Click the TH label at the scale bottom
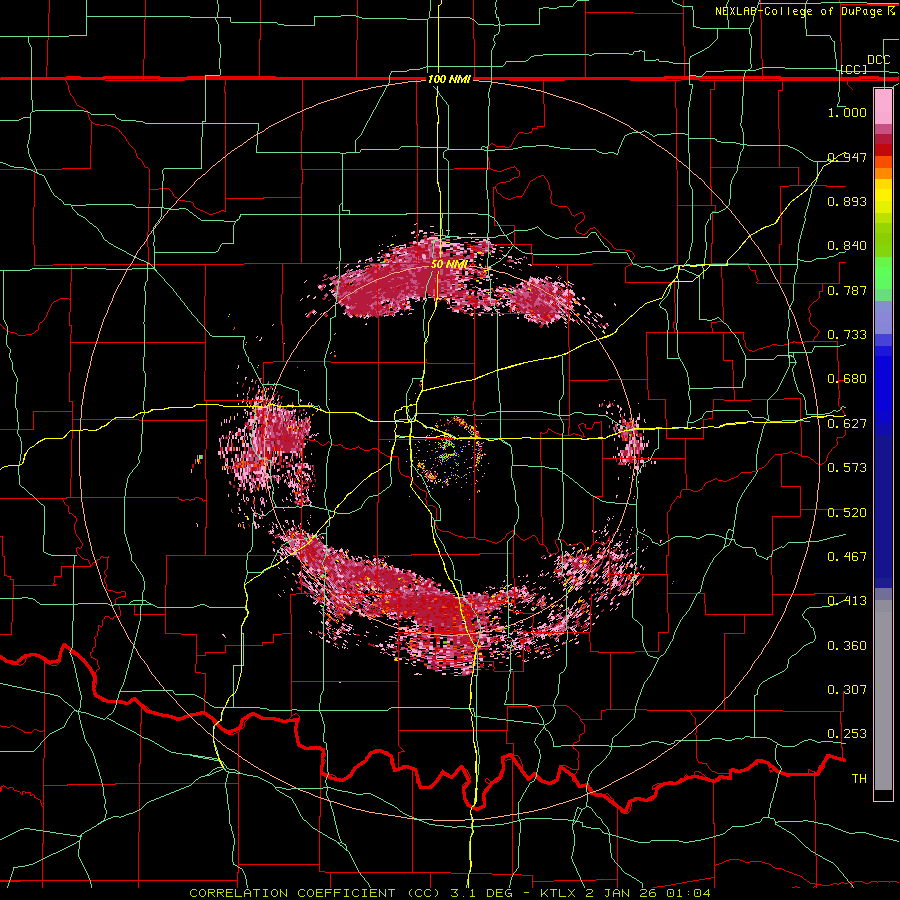 click(x=859, y=779)
